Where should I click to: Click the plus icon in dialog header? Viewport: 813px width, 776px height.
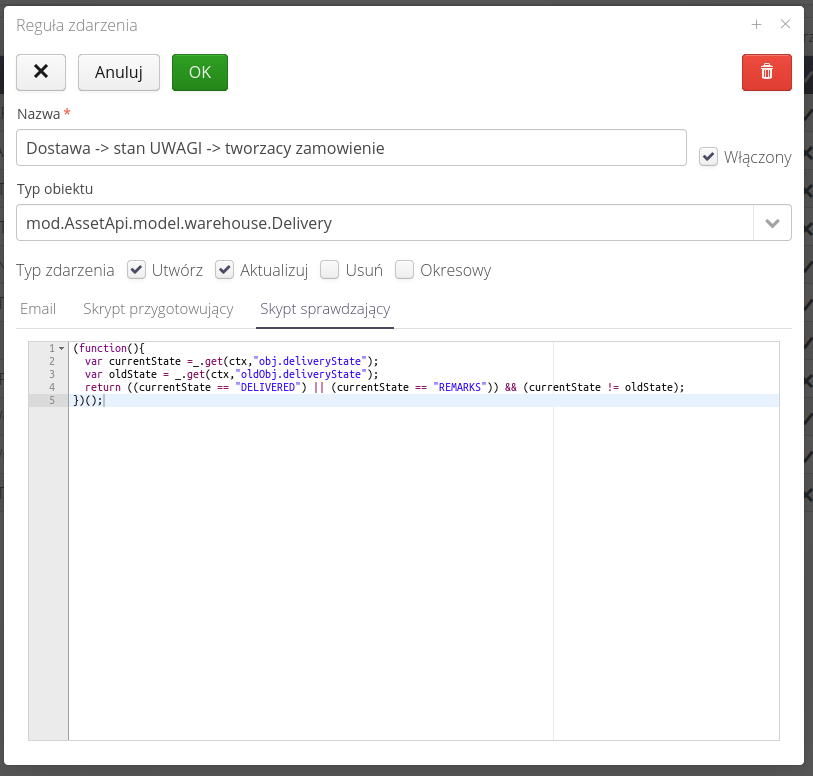coord(757,24)
